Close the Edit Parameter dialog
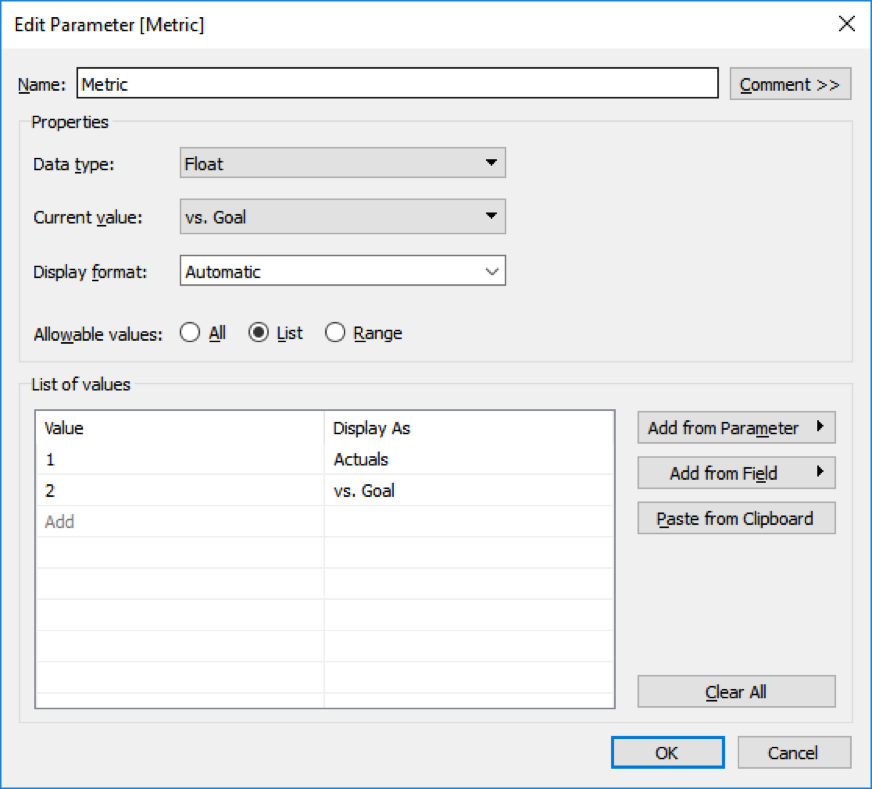872x789 pixels. (x=846, y=24)
